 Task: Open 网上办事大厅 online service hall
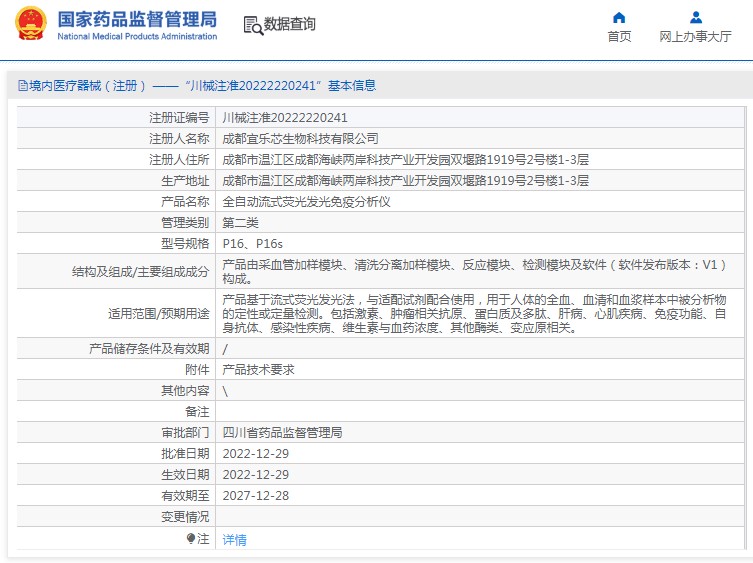pyautogui.click(x=695, y=37)
